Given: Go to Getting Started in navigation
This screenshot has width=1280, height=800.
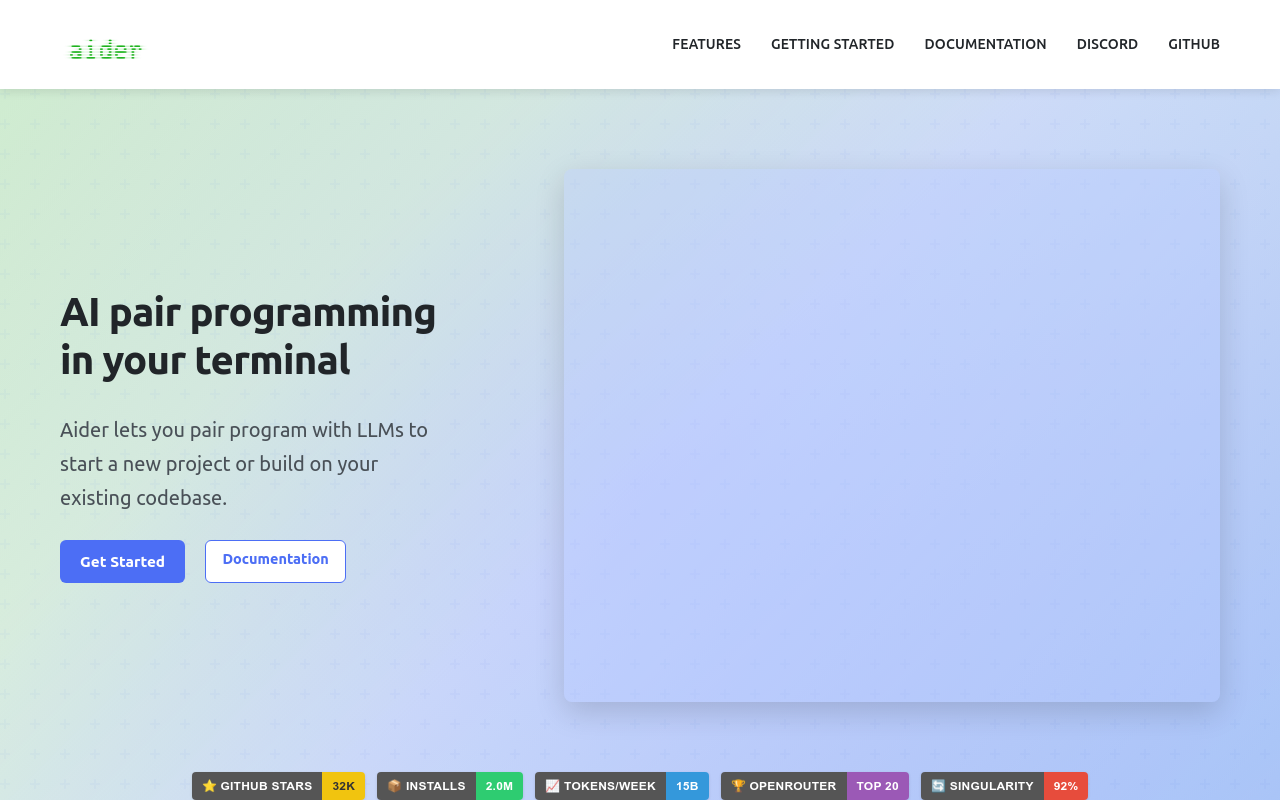Looking at the screenshot, I should [832, 44].
